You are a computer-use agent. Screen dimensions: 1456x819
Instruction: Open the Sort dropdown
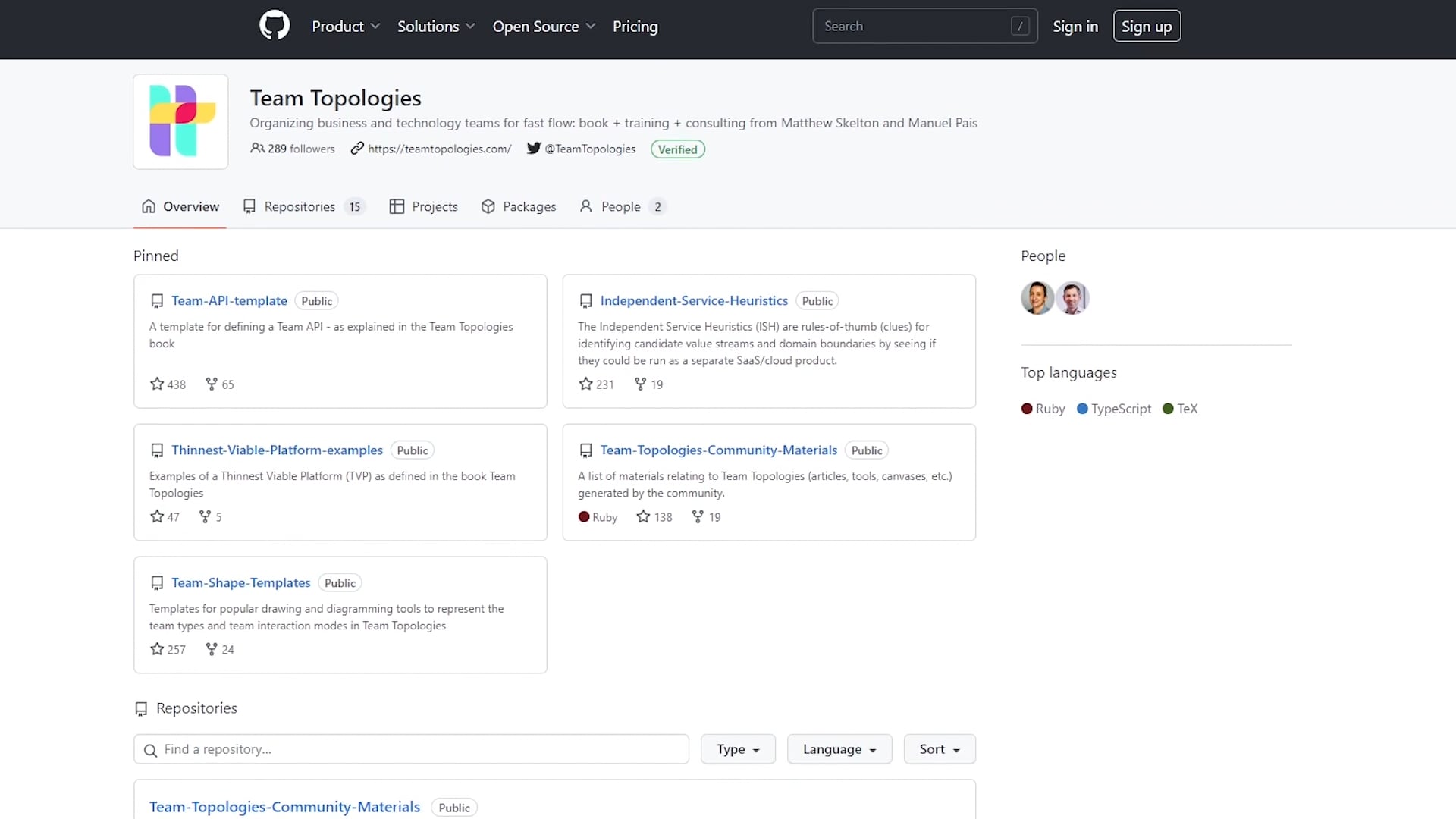click(940, 749)
